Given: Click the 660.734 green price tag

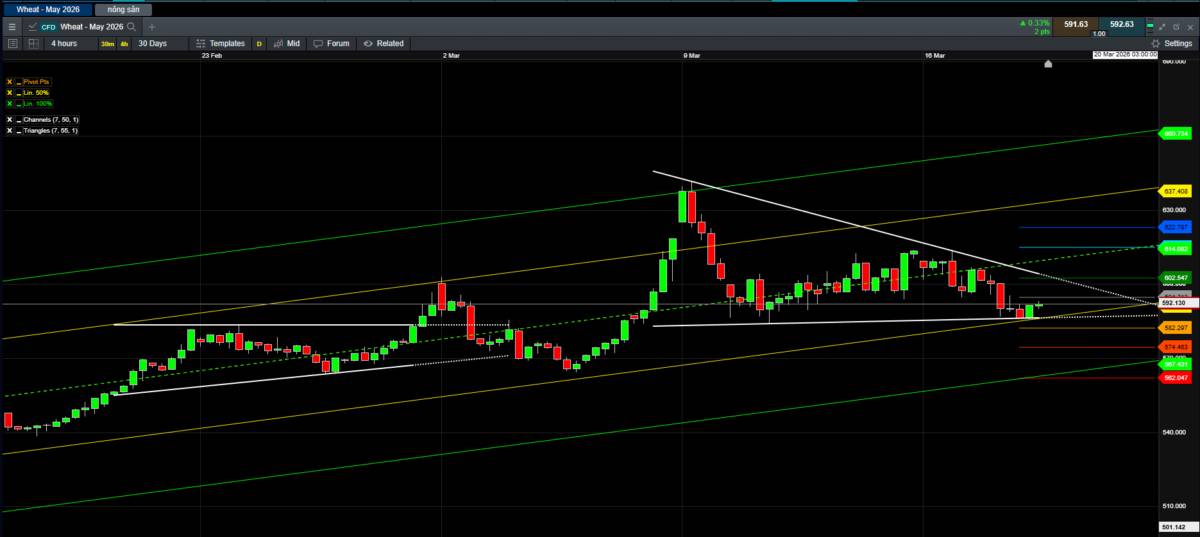Looking at the screenshot, I should click(1175, 133).
